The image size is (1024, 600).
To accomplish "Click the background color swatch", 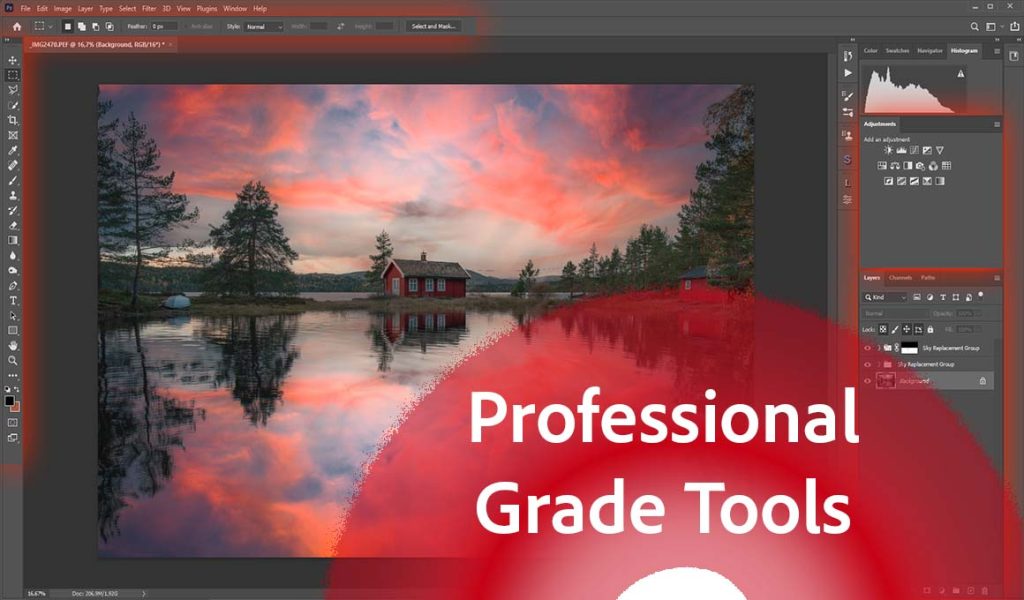I will (16, 407).
